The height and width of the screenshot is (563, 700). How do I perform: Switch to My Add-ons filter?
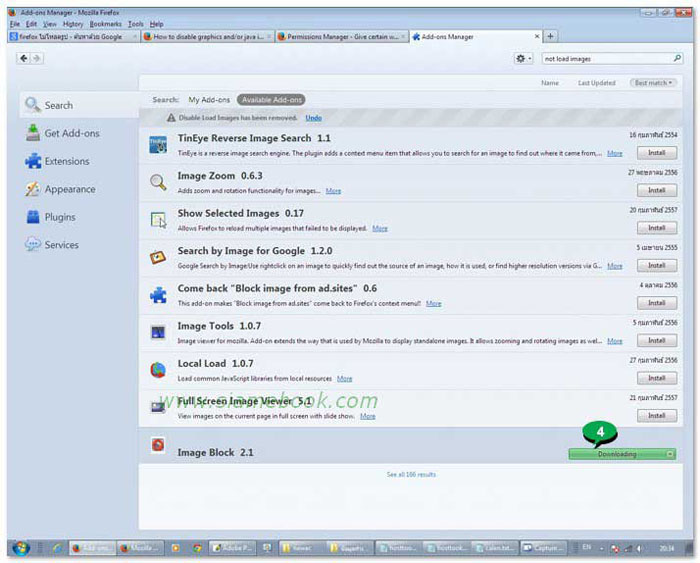coord(209,100)
